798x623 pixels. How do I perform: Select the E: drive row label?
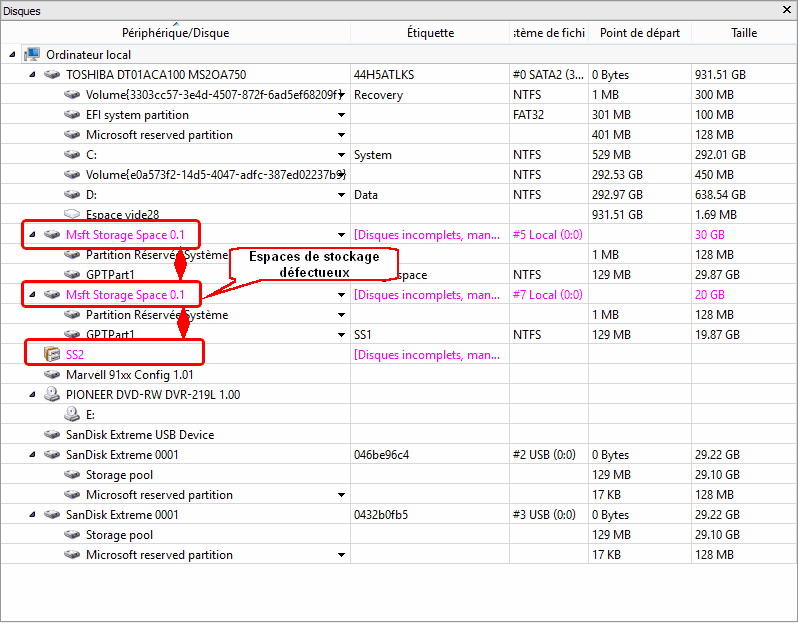pos(90,415)
